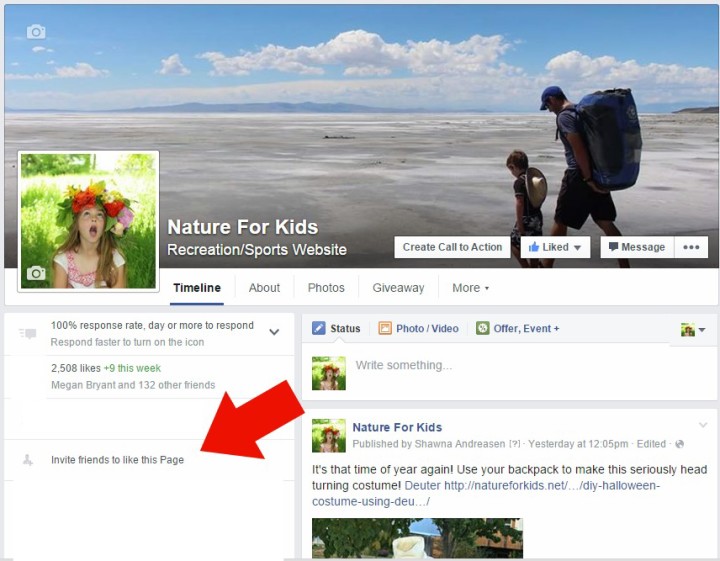720x561 pixels.
Task: Open the Liked dropdown button
Action: tap(555, 247)
